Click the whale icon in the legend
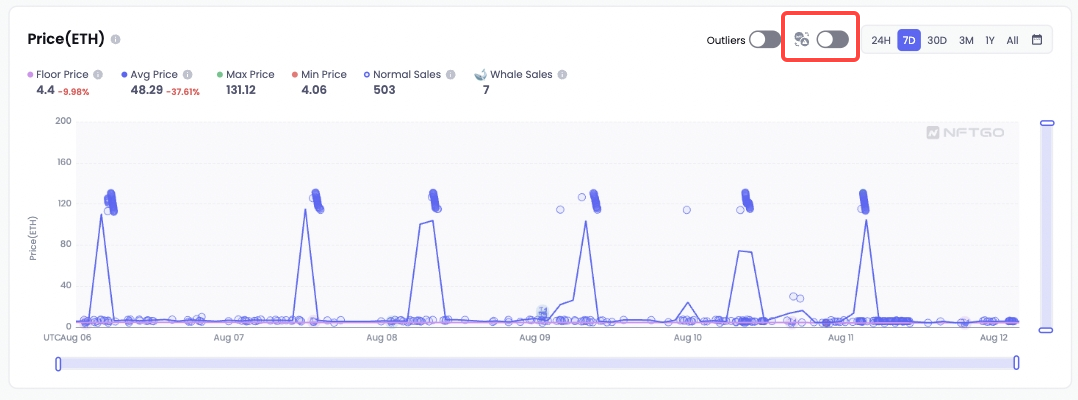Viewport: 1078px width, 400px height. (481, 74)
